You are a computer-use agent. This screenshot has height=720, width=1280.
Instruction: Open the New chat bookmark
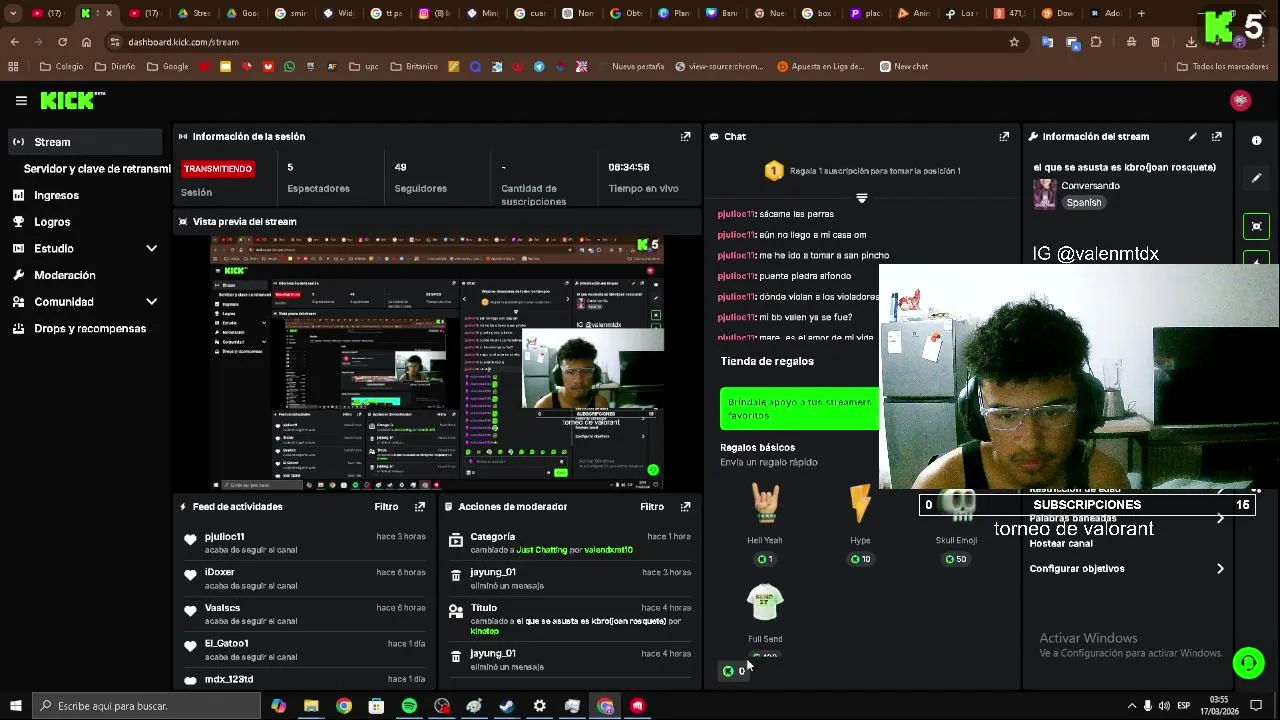coord(904,66)
